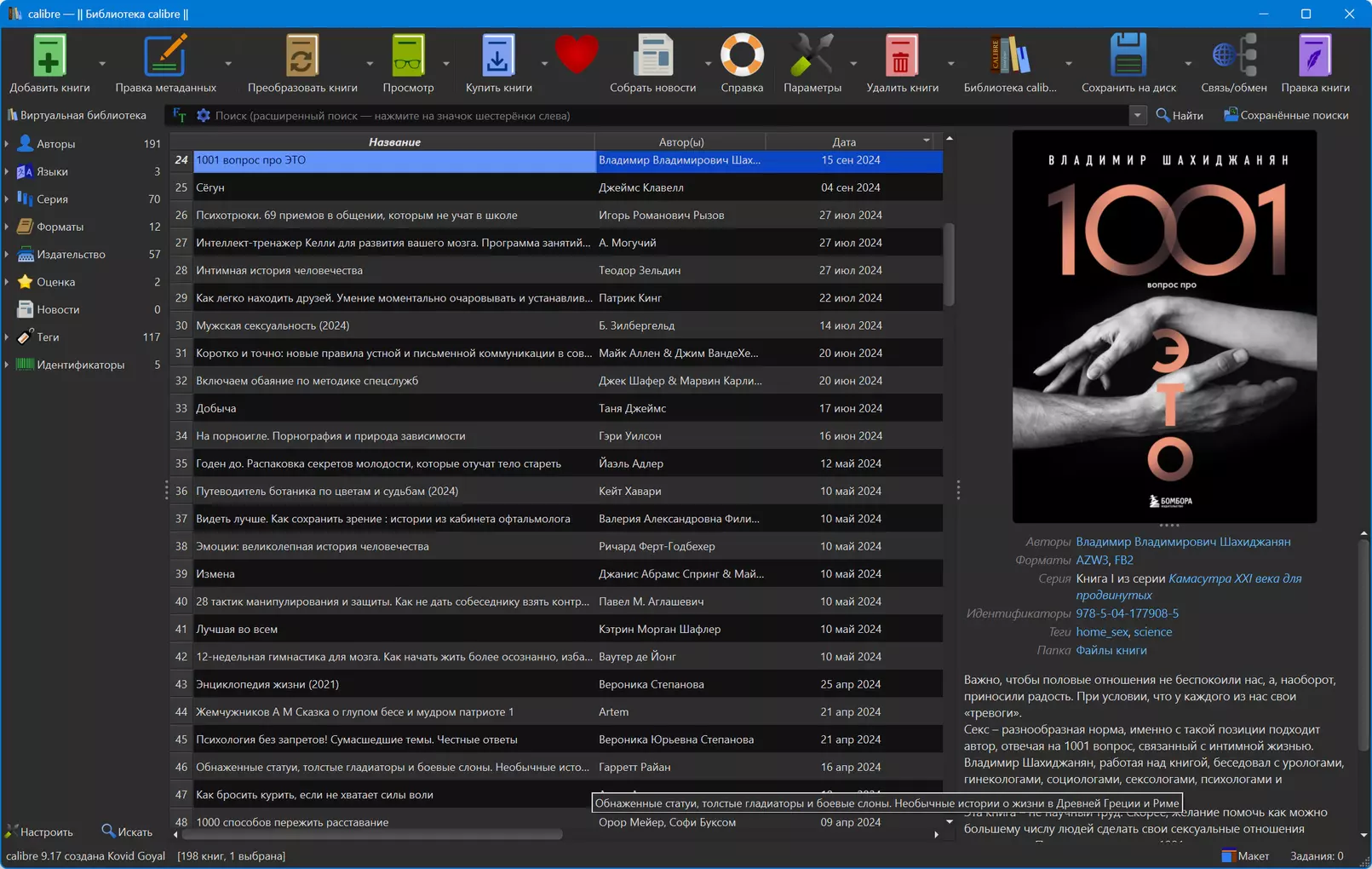The width and height of the screenshot is (1372, 869).
Task: Click in the search input field
Action: (669, 115)
